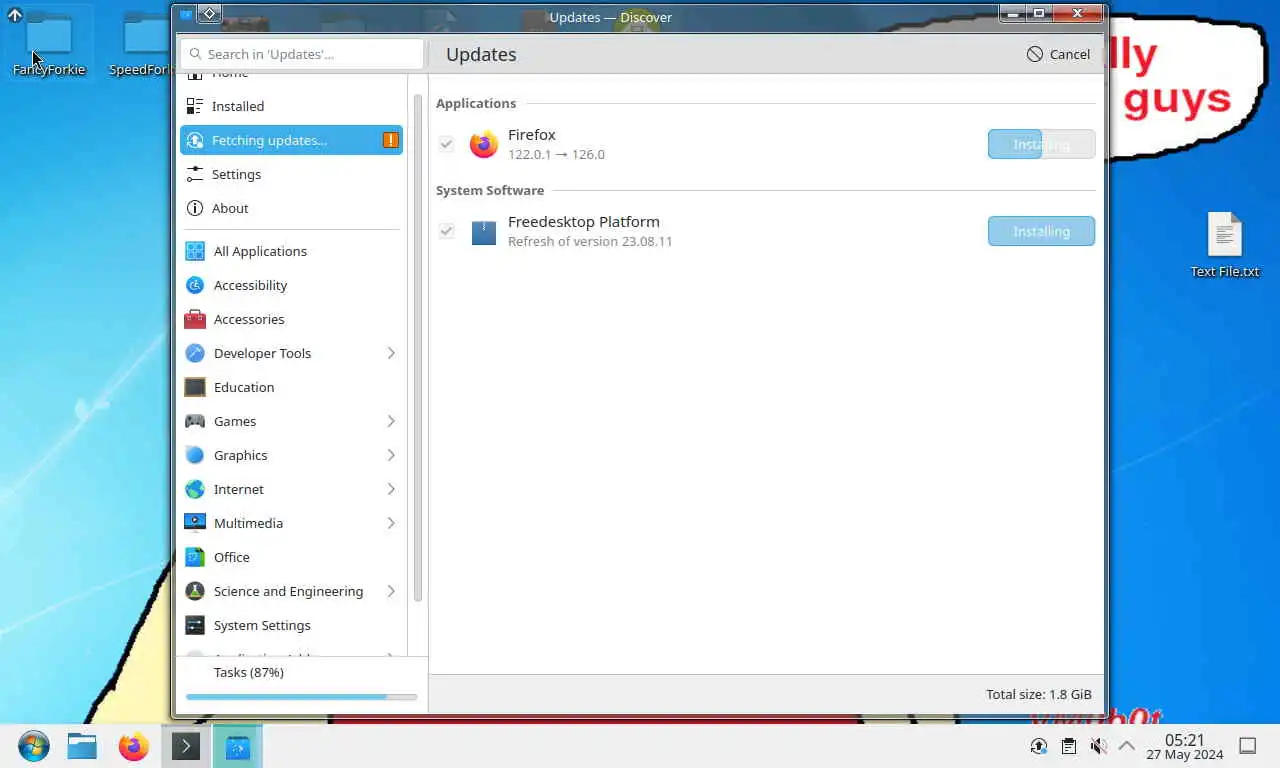1280x768 pixels.
Task: Open the Accessories toolbox icon
Action: click(x=195, y=319)
